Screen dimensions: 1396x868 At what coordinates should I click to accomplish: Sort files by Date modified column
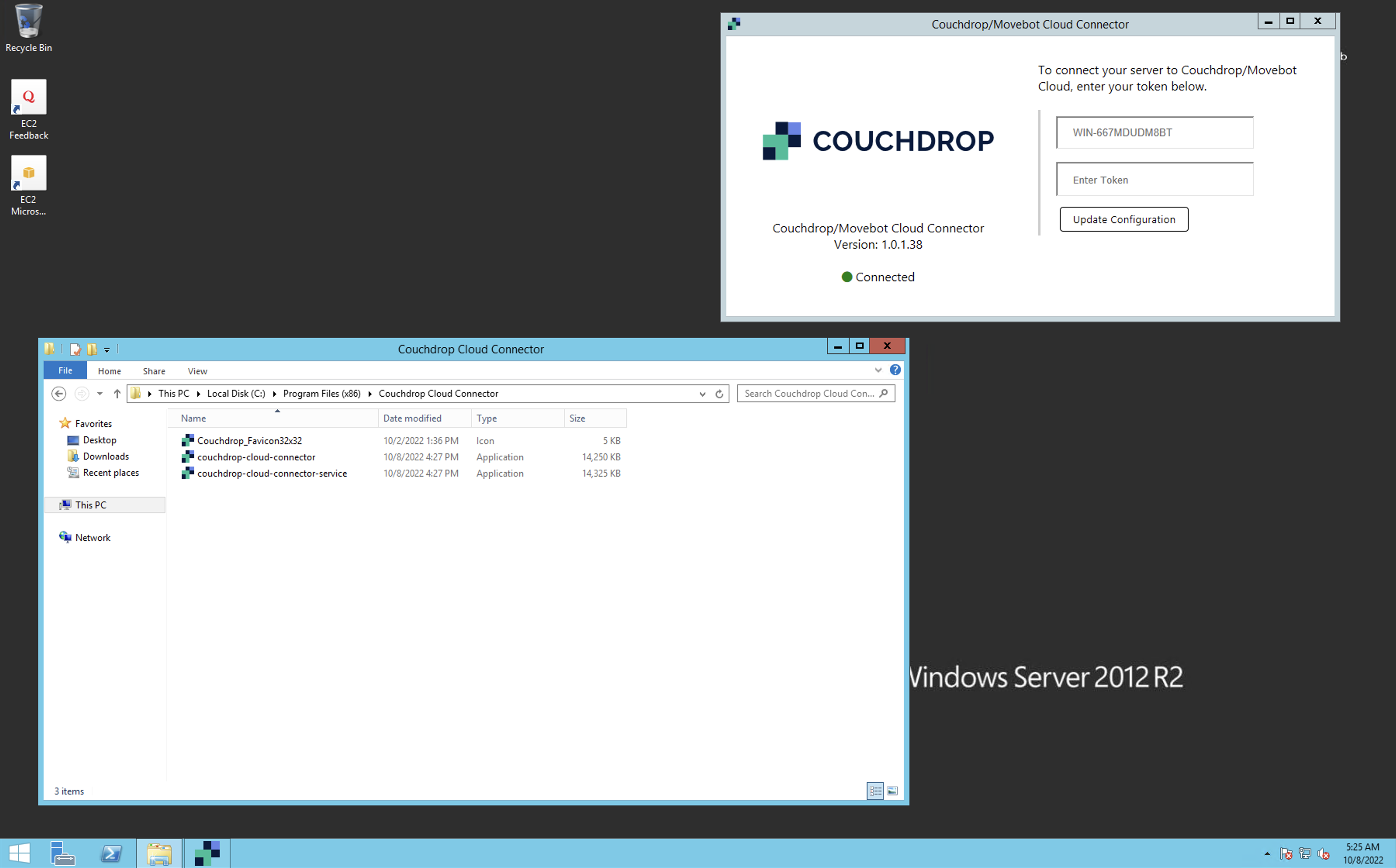point(424,418)
